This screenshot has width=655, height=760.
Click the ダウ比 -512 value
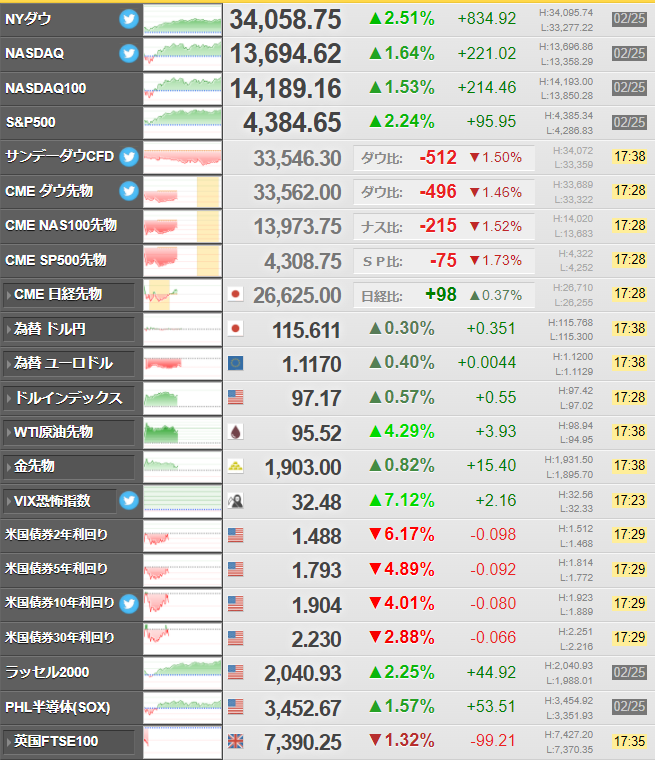[438, 158]
